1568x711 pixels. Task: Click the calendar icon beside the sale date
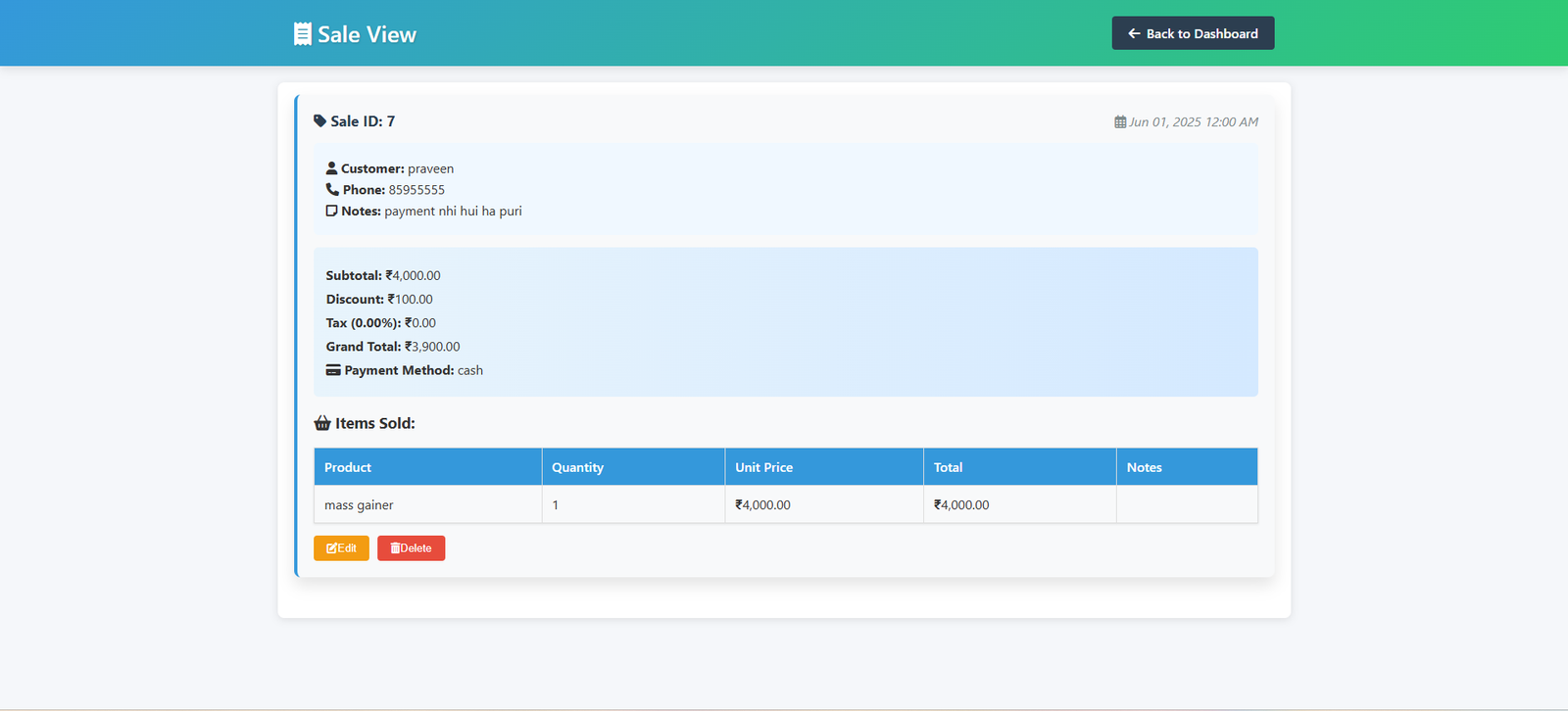click(x=1120, y=122)
